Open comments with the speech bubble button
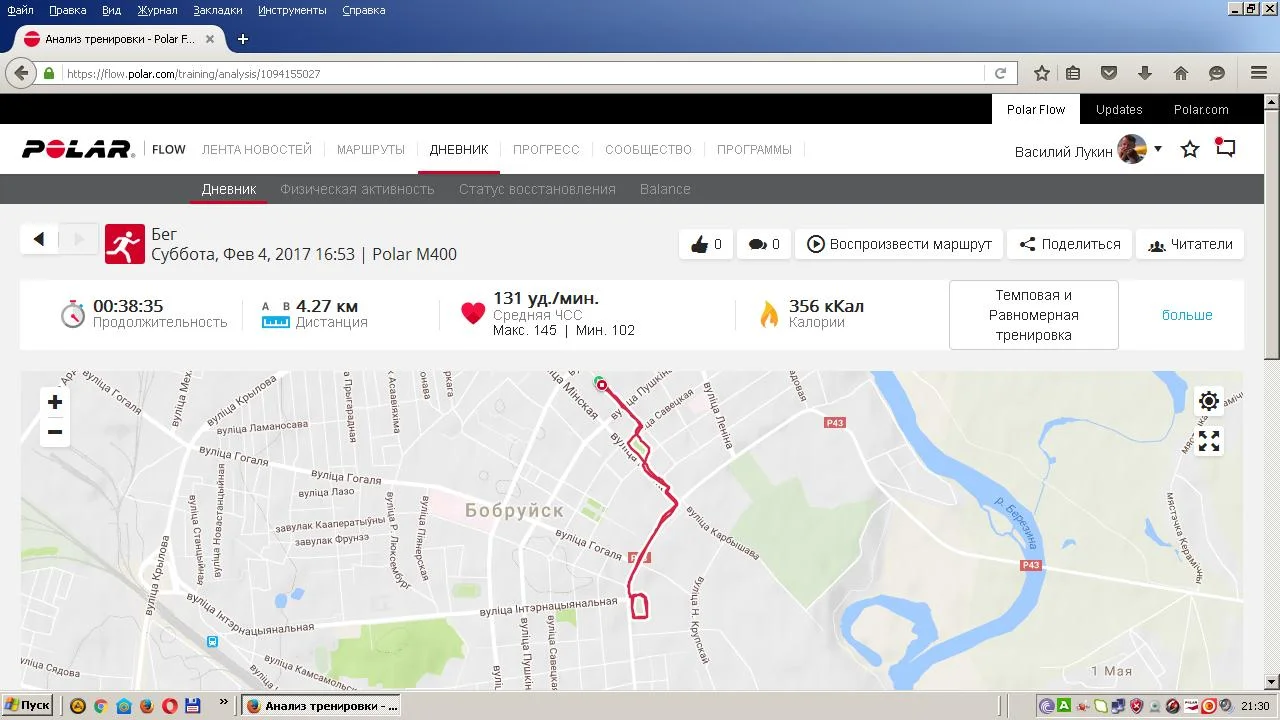Screen dimensions: 1280x720 (x=764, y=244)
